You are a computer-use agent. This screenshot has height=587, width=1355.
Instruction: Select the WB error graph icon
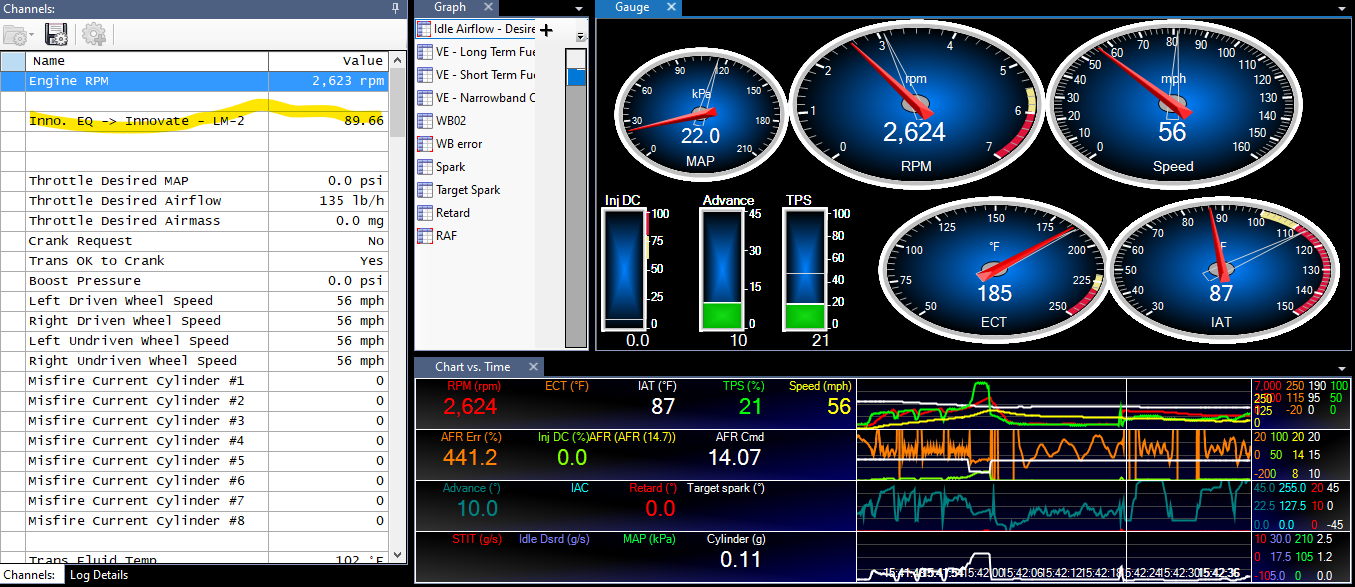point(424,144)
